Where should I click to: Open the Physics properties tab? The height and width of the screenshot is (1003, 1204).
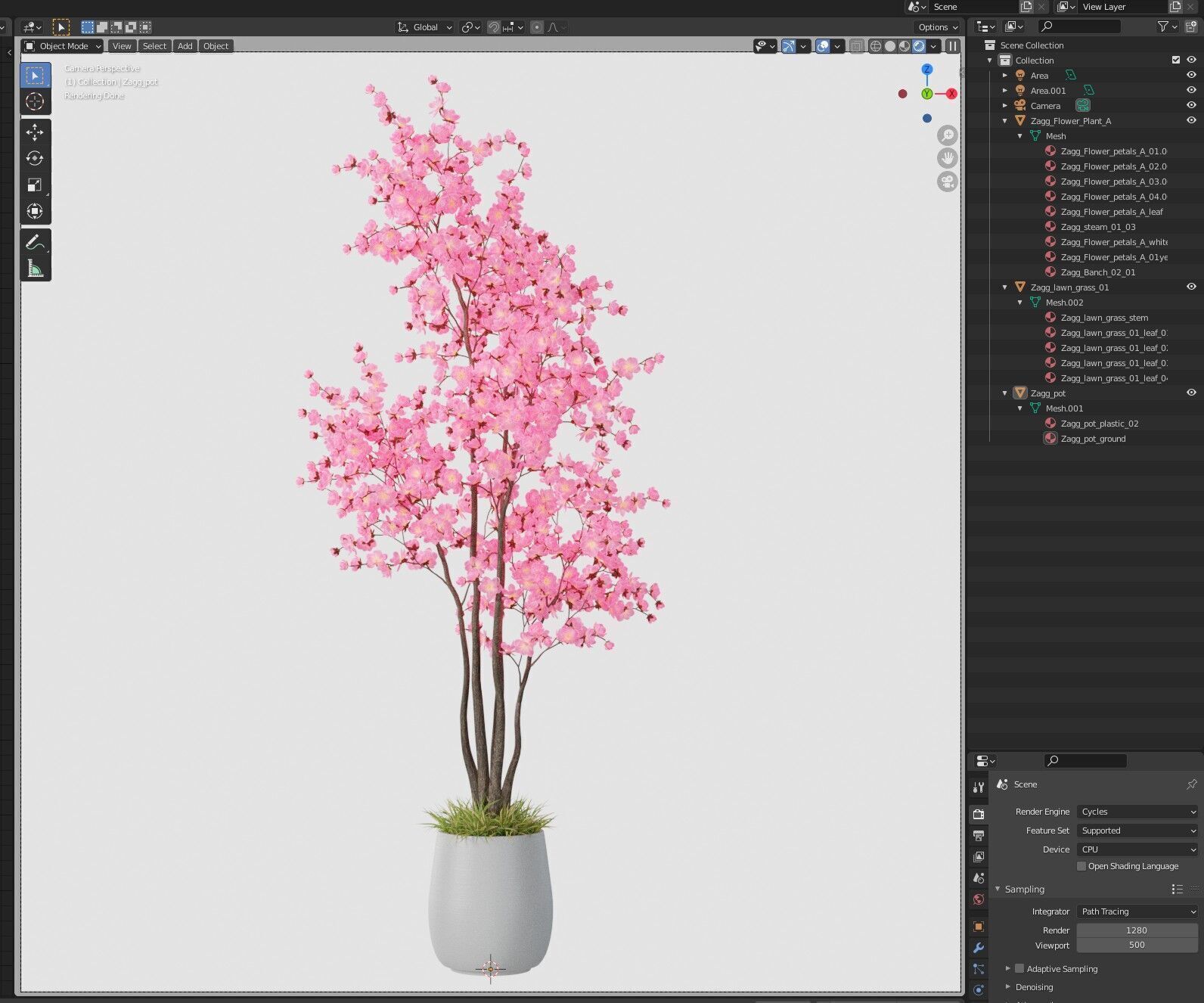coord(979,990)
